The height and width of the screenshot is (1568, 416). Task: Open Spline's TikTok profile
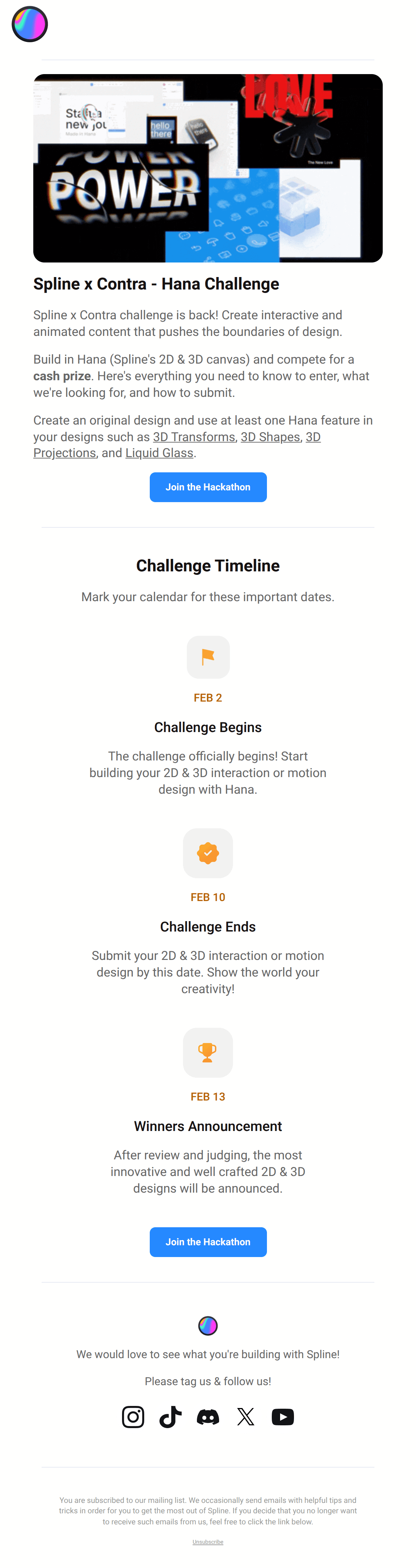[x=171, y=1417]
